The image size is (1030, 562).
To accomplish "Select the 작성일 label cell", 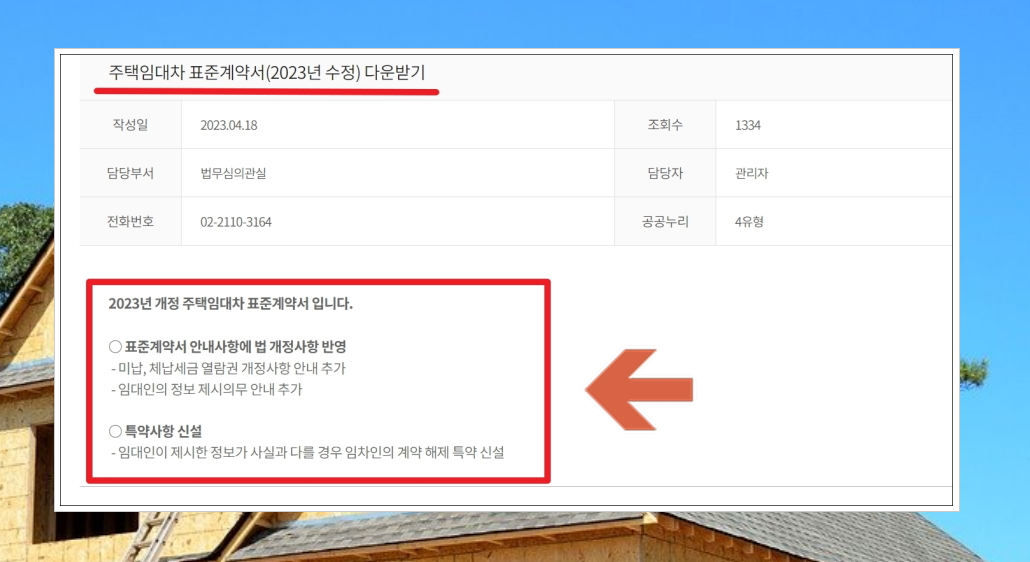I will tap(131, 125).
